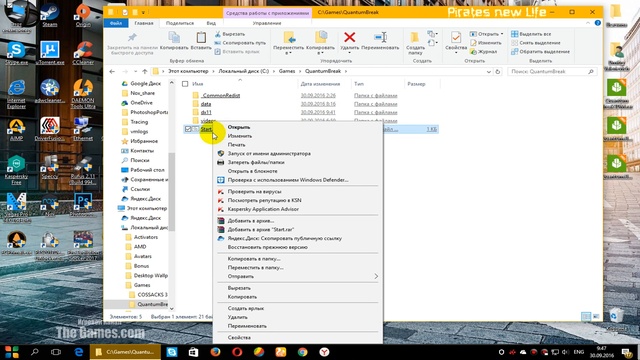
Task: Open Steam desktop shortcut
Action: click(50, 15)
